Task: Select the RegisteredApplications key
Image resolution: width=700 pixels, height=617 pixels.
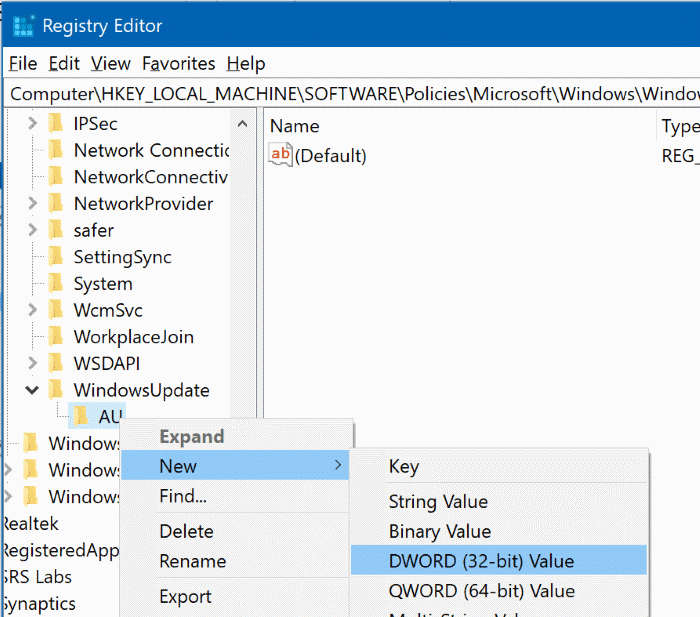Action: (61, 550)
